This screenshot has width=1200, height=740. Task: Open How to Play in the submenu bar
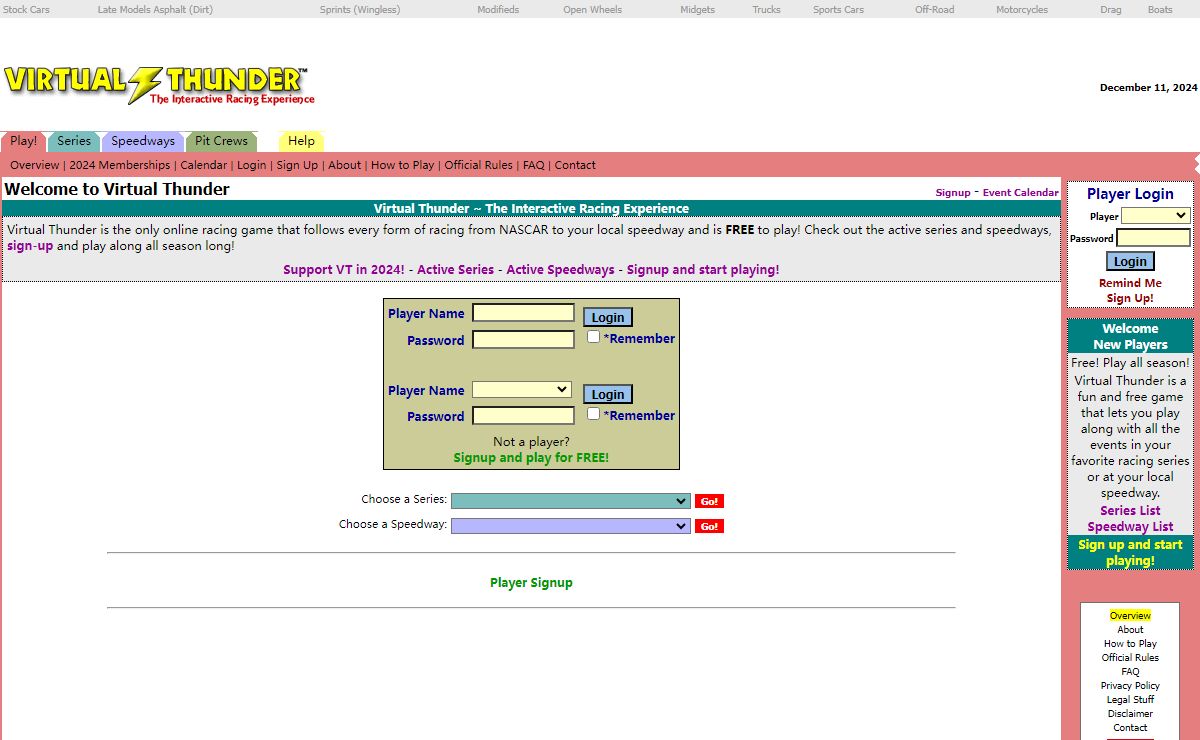[403, 165]
